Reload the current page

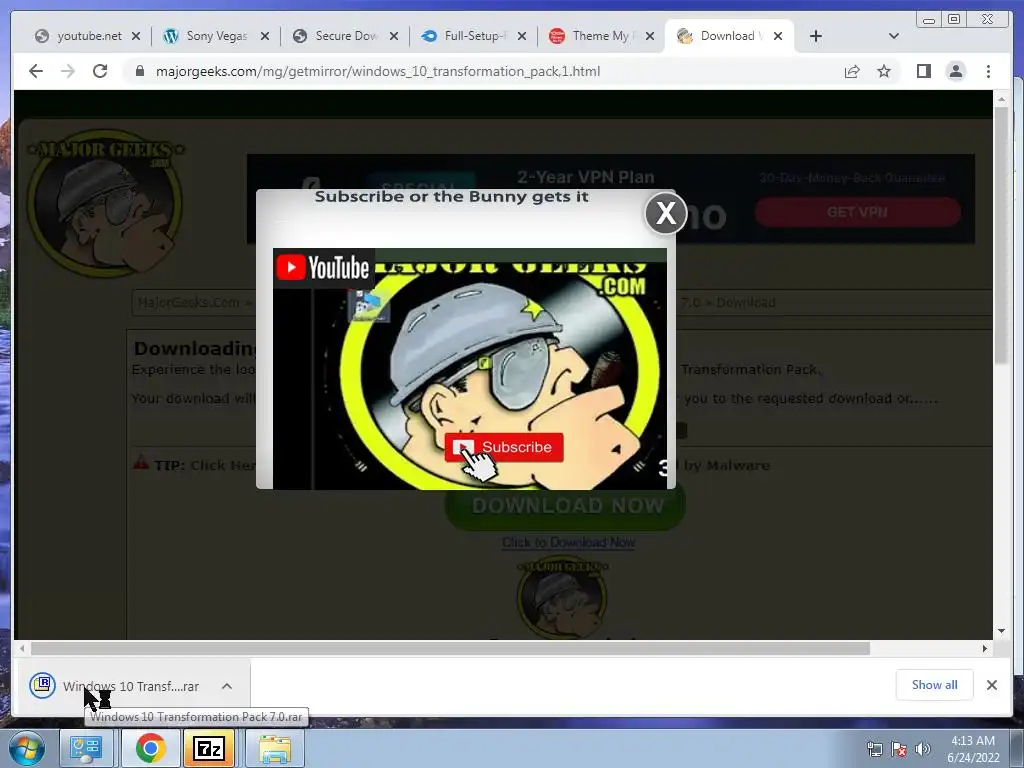click(x=100, y=71)
